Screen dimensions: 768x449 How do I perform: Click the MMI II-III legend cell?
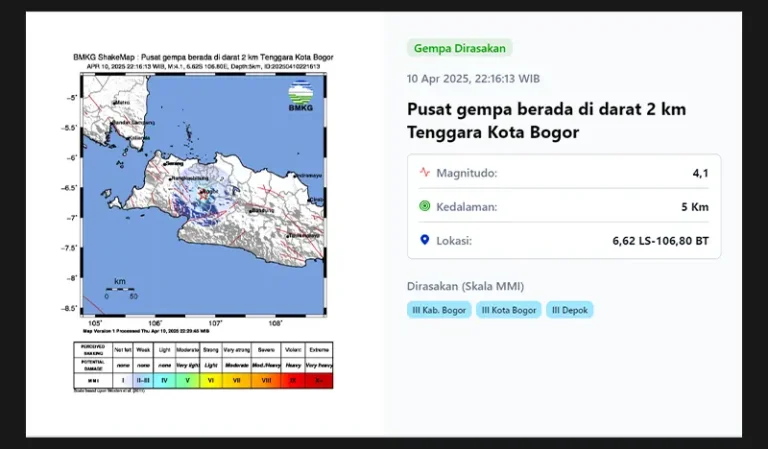click(x=143, y=380)
